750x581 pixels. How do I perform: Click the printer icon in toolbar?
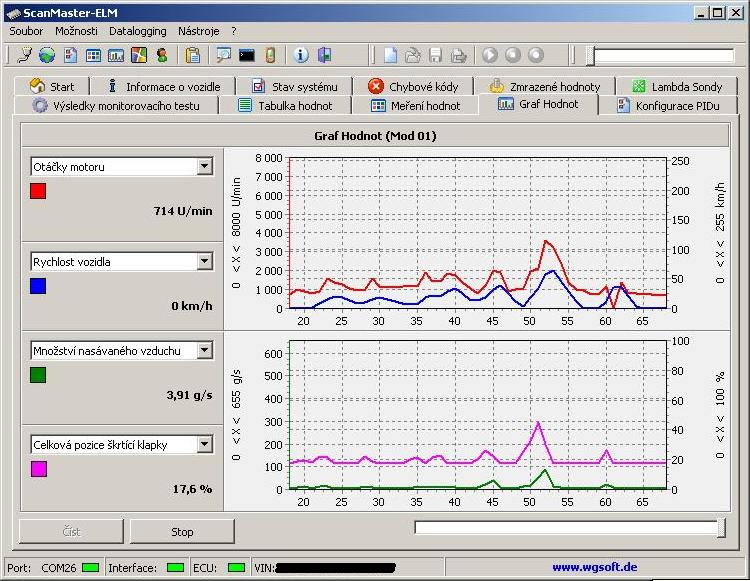click(x=458, y=55)
